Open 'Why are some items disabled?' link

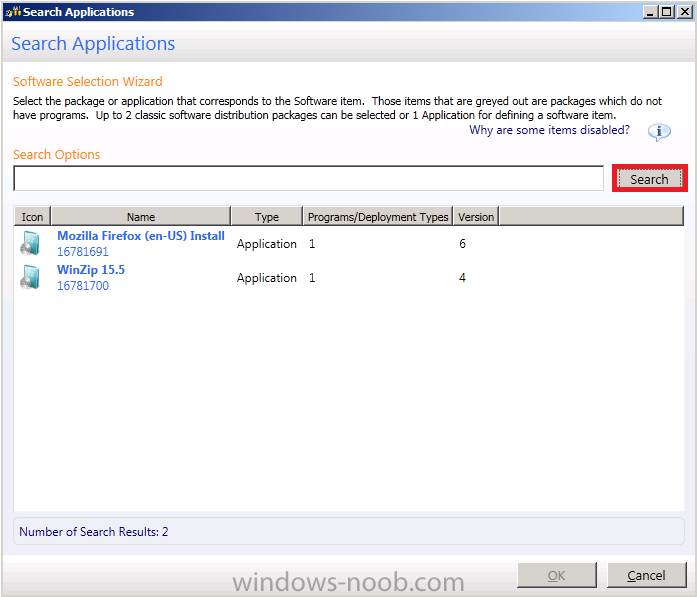pyautogui.click(x=549, y=130)
